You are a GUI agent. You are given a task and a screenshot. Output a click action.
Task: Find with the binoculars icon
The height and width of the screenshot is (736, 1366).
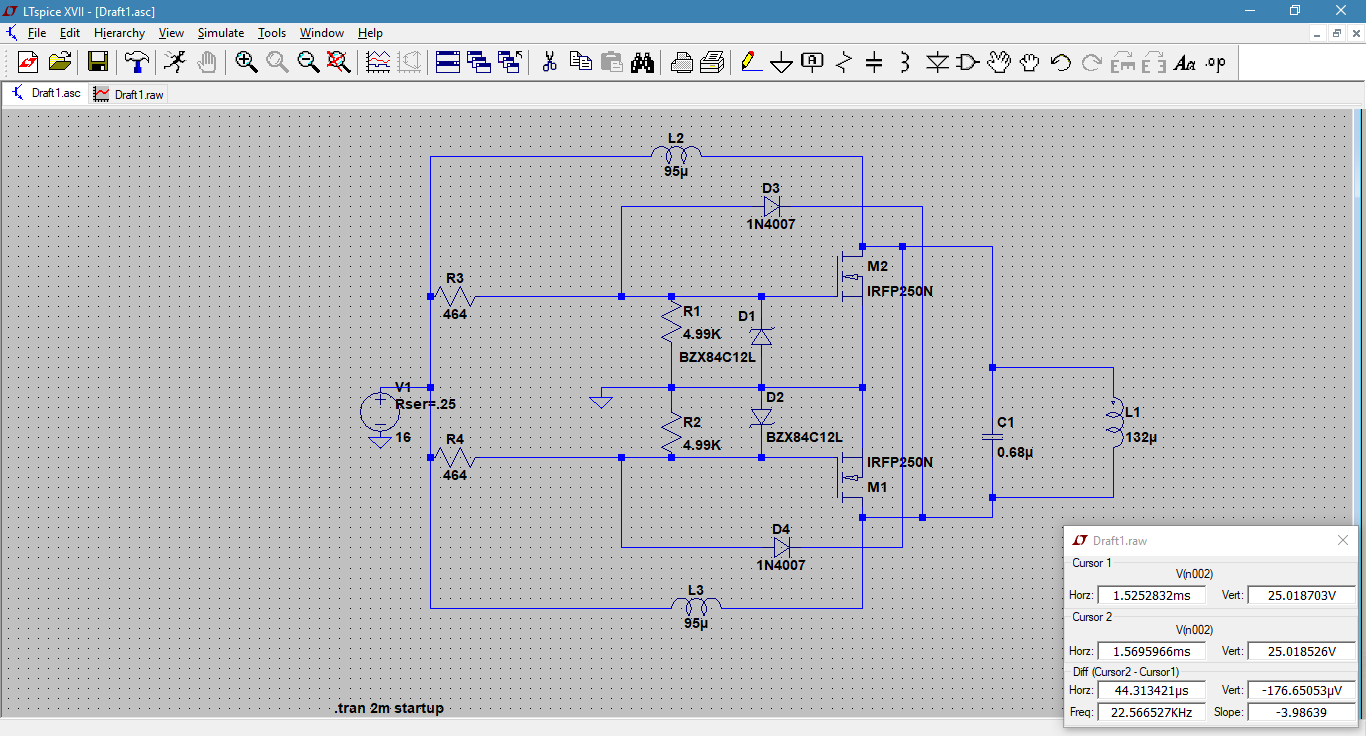click(642, 62)
